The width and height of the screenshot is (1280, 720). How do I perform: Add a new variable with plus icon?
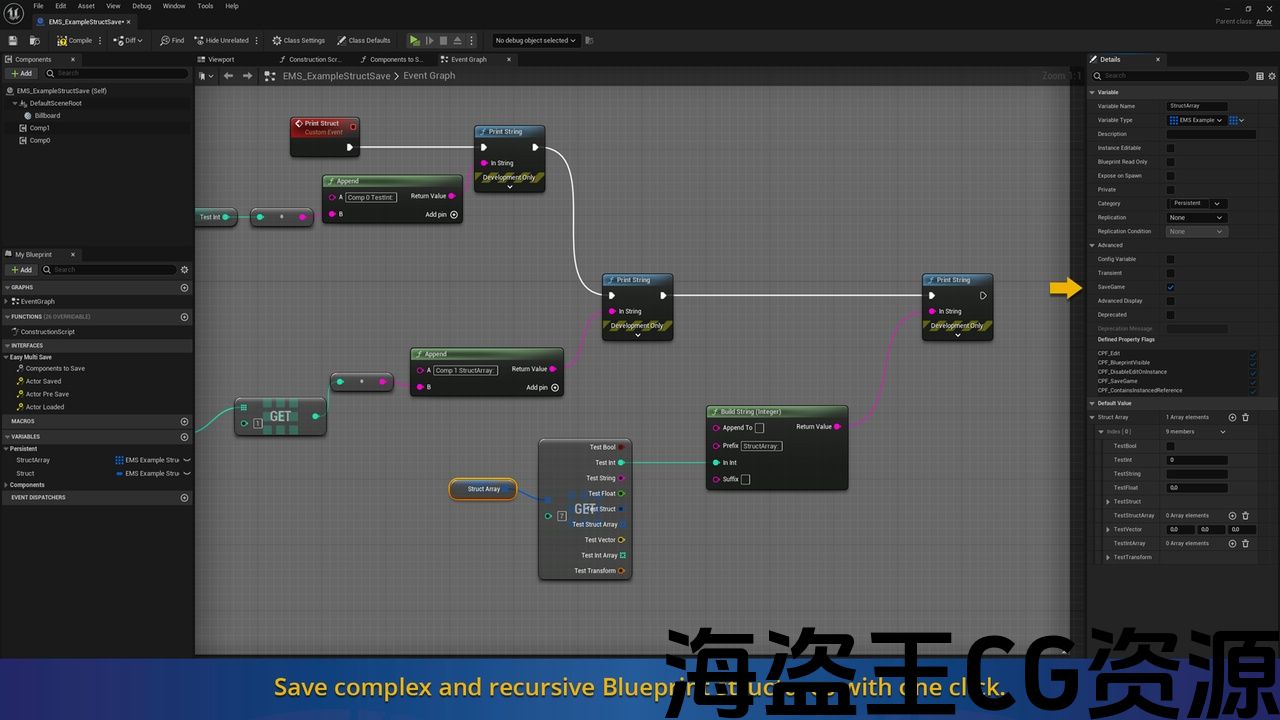[x=184, y=437]
